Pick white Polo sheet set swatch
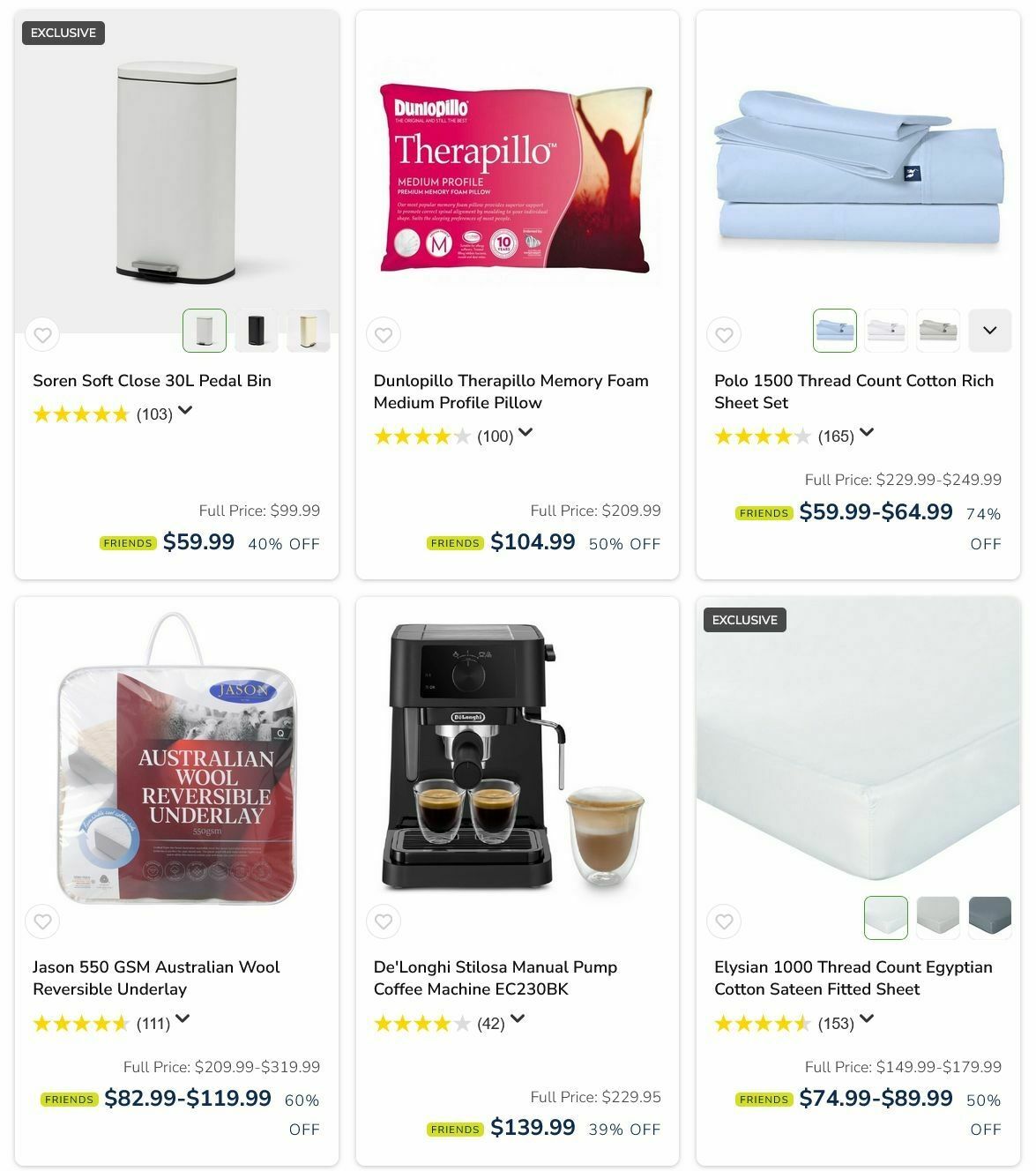1036x1171 pixels. point(886,331)
